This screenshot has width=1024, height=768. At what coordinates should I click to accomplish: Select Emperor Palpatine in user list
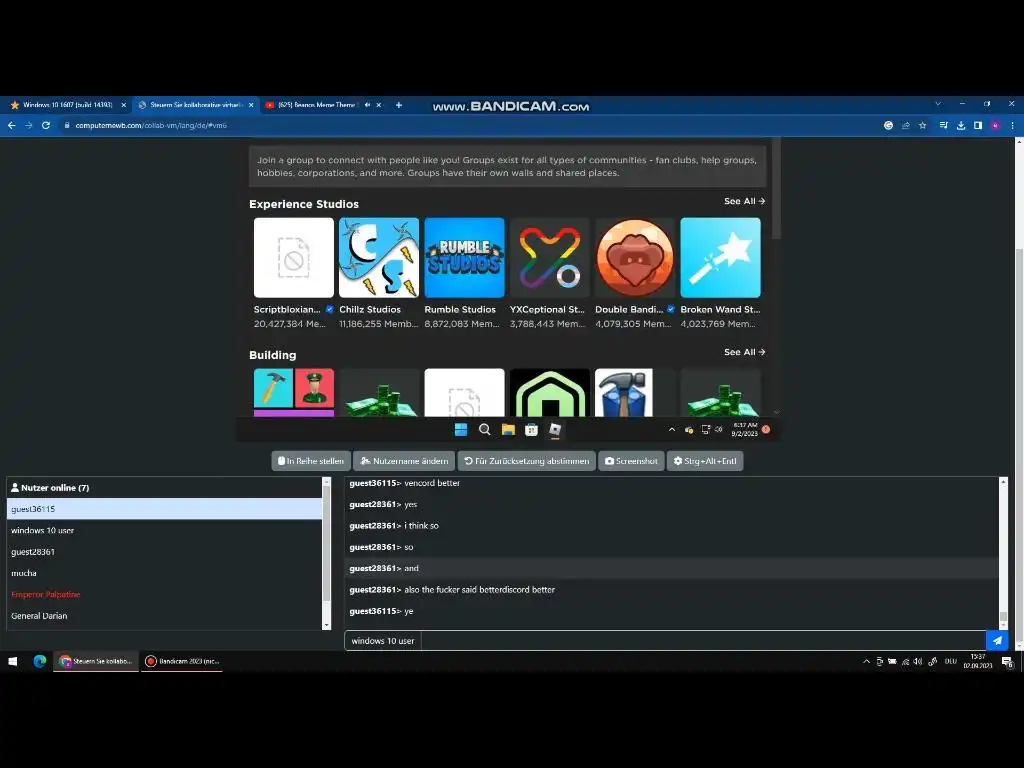(164, 595)
